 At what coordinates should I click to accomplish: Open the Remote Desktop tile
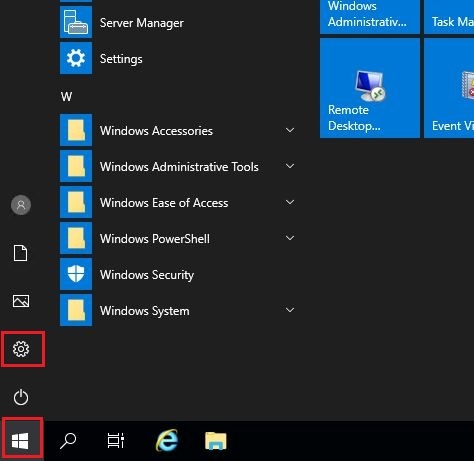coord(370,88)
